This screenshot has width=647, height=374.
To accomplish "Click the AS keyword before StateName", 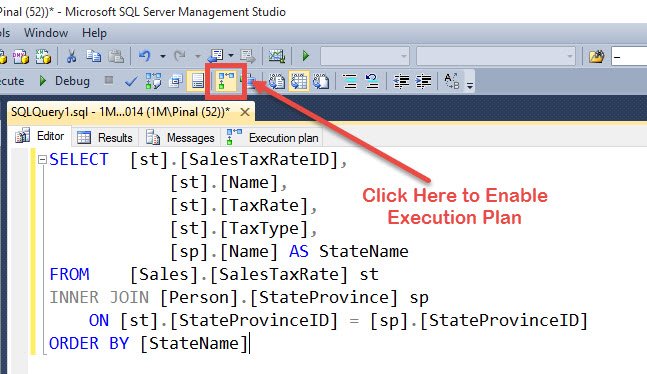I will pyautogui.click(x=299, y=251).
